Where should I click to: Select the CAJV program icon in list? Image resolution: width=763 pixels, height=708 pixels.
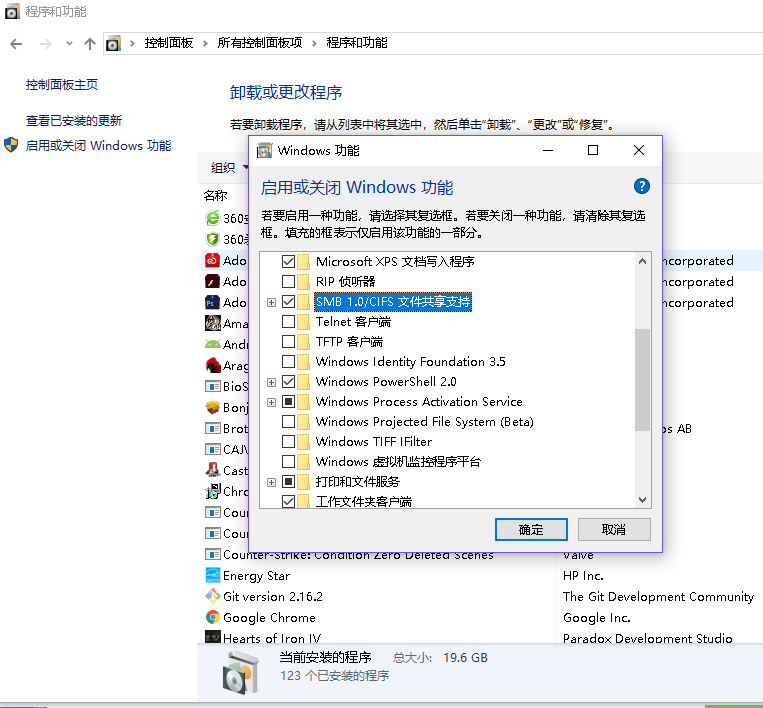coord(213,449)
